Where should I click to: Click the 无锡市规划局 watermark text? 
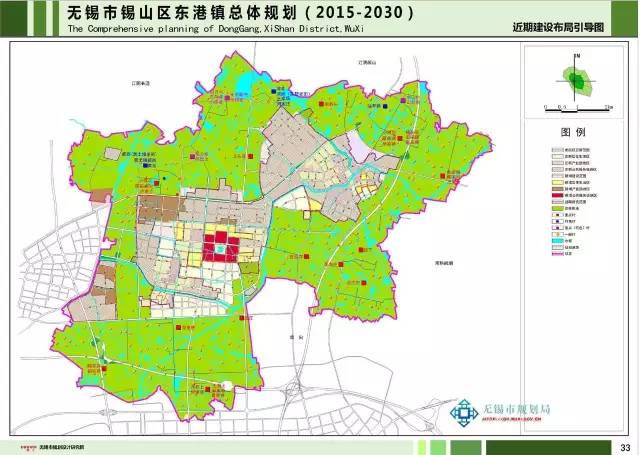(x=518, y=409)
